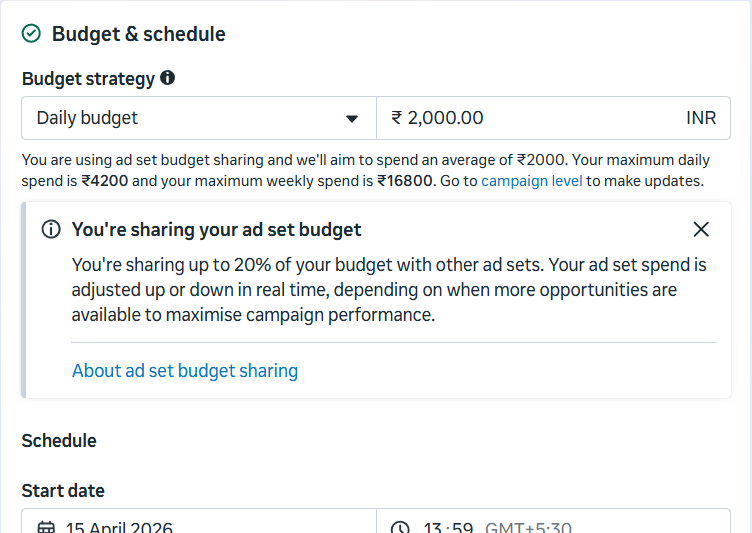Click the info circle icon in the notice

51,229
